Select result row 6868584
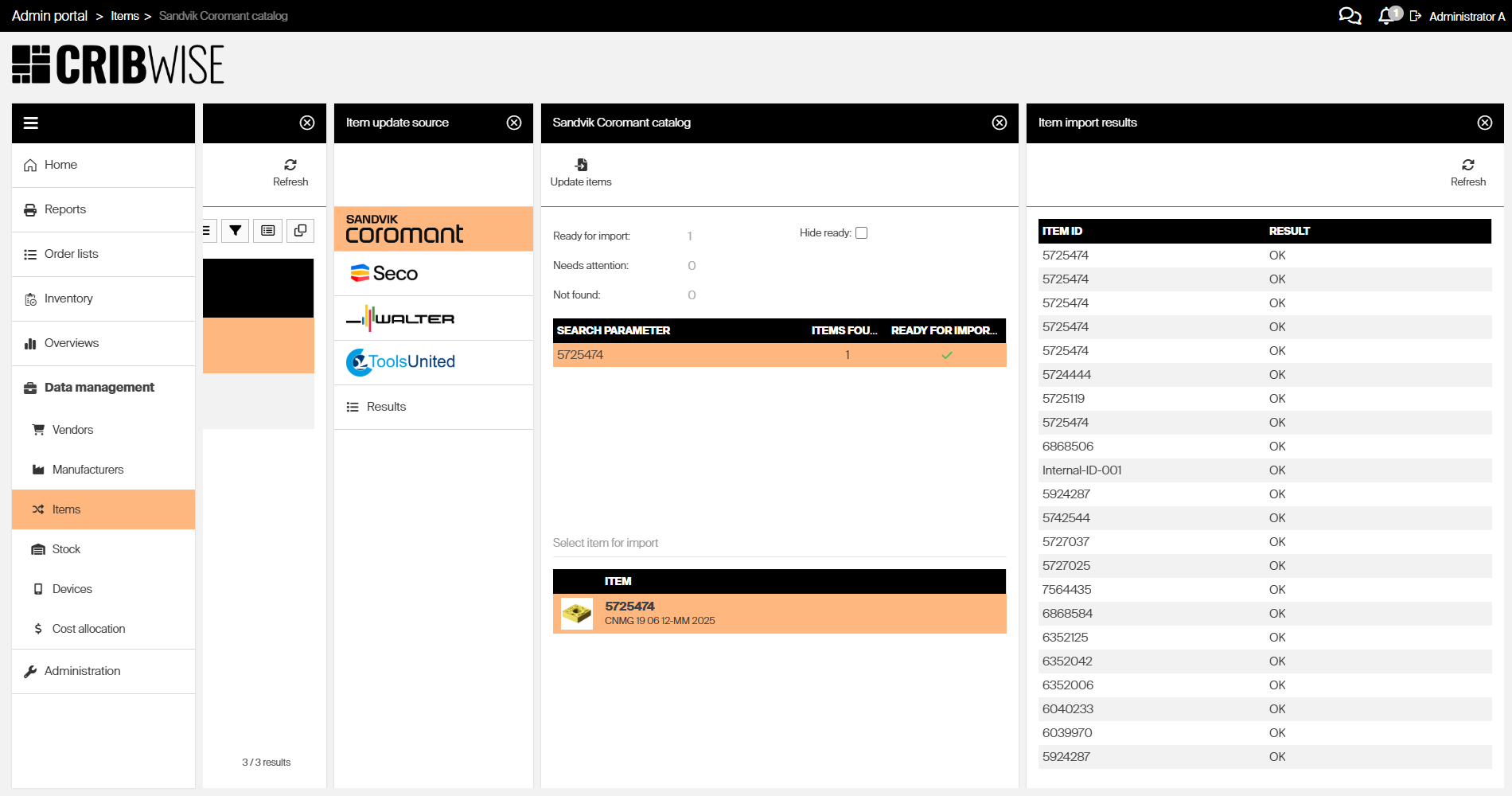 (1265, 614)
